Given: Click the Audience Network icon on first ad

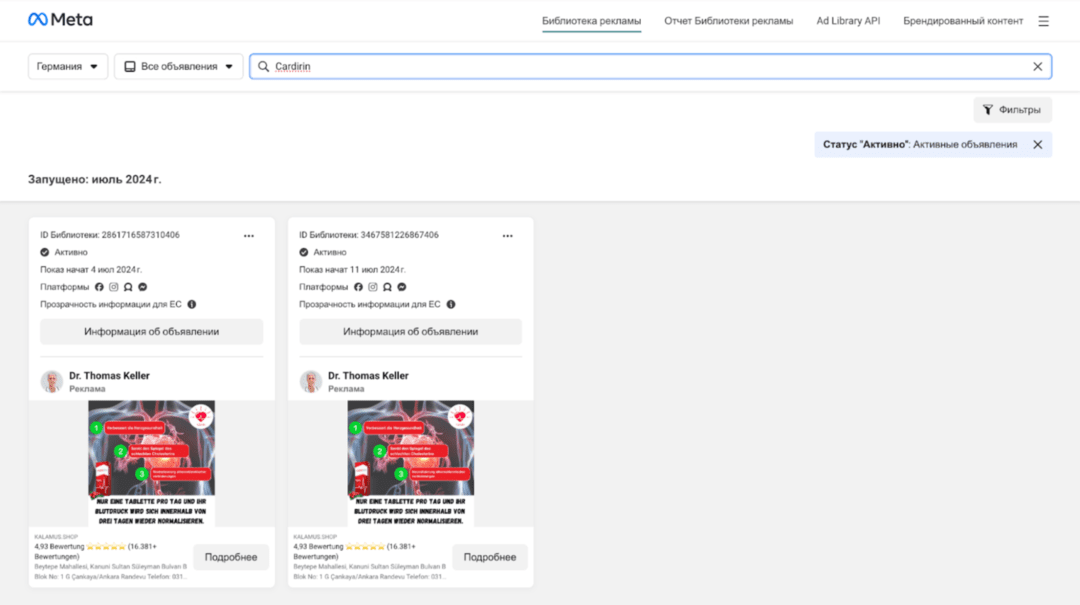Looking at the screenshot, I should coord(127,287).
